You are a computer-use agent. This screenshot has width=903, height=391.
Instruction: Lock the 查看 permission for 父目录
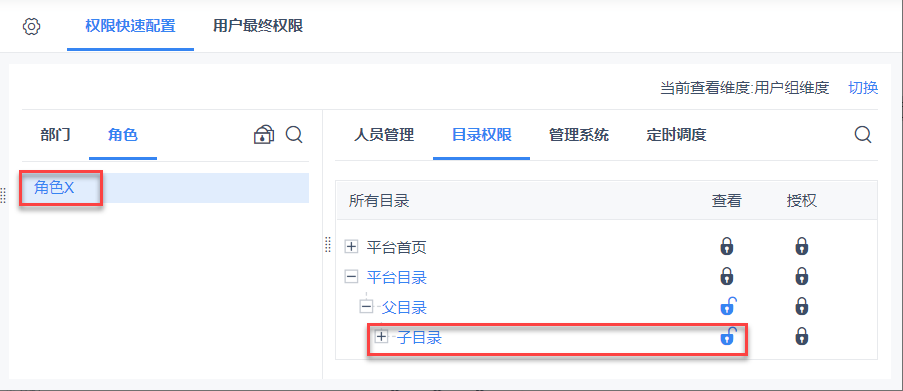(x=729, y=306)
